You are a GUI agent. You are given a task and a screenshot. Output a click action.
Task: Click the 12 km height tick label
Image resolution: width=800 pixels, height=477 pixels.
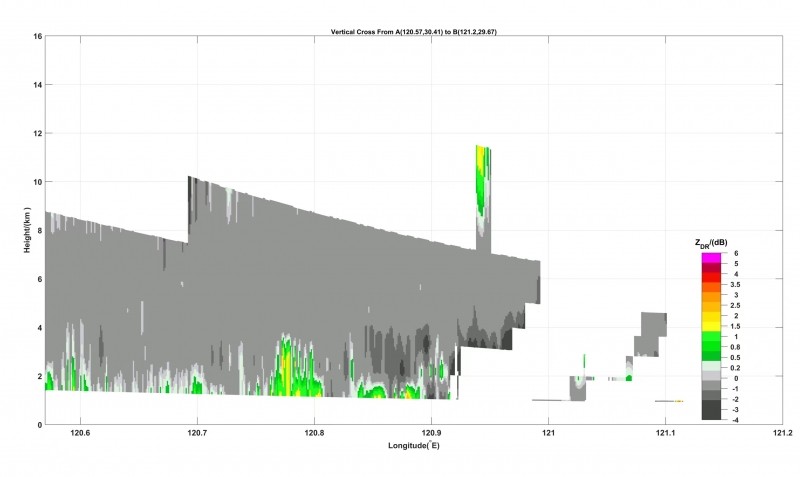(36, 134)
